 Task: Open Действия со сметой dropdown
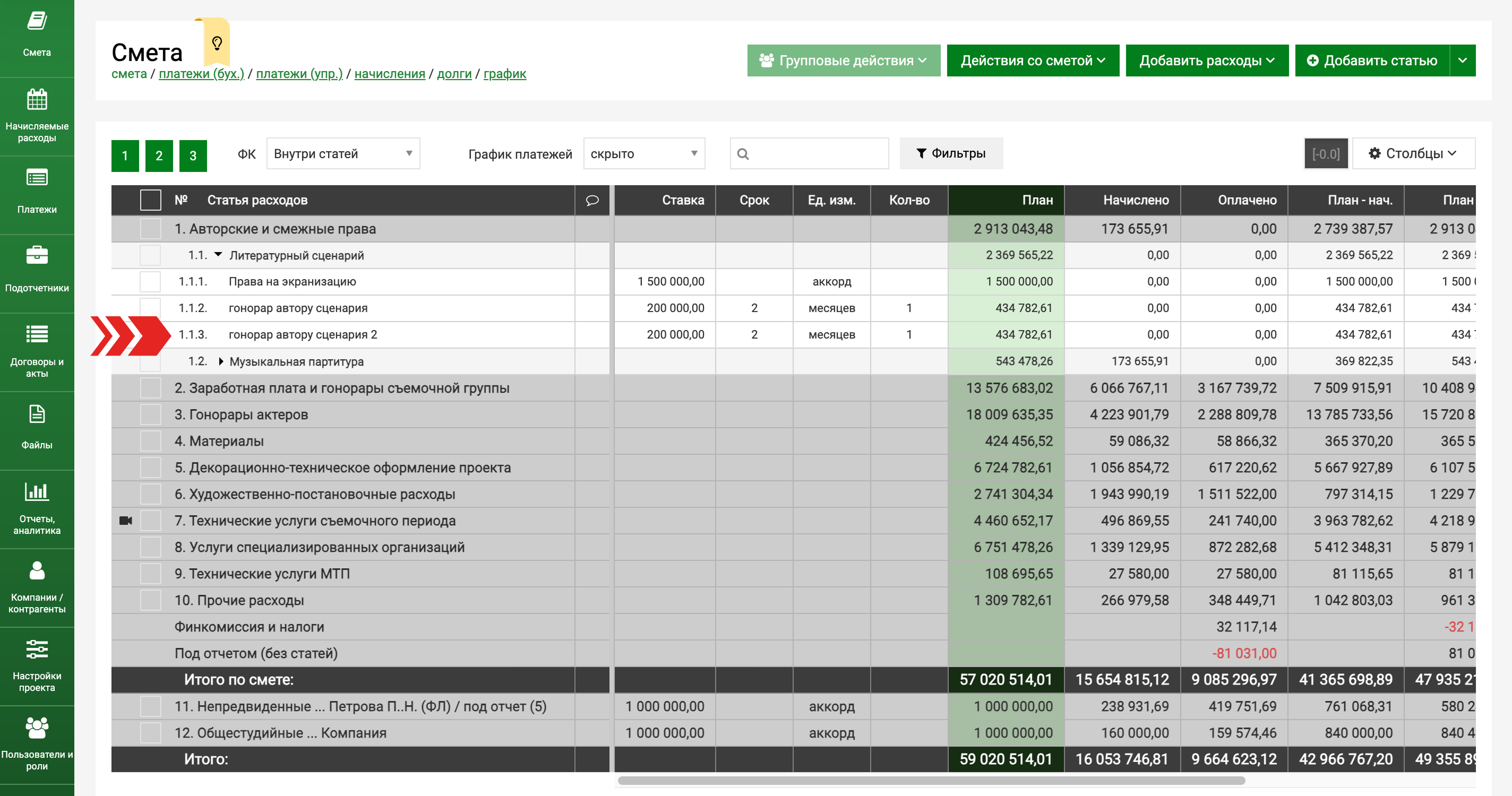pos(1033,60)
